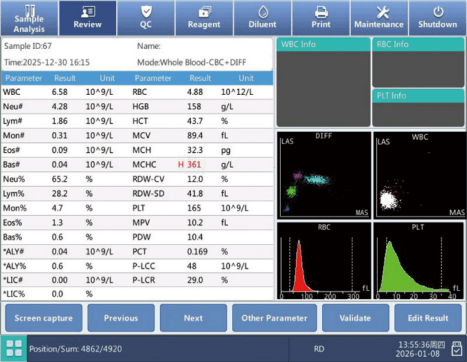Click the *ALY# parameter label
This screenshot has height=362, width=467.
(13, 252)
